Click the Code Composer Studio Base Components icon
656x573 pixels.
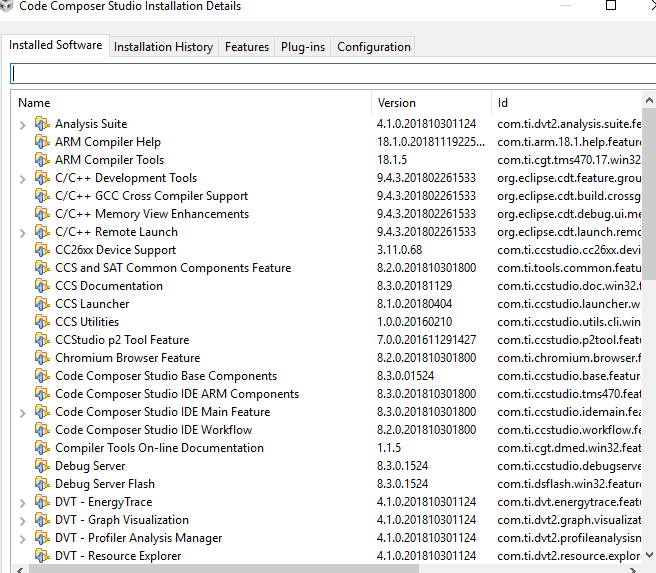click(42, 376)
